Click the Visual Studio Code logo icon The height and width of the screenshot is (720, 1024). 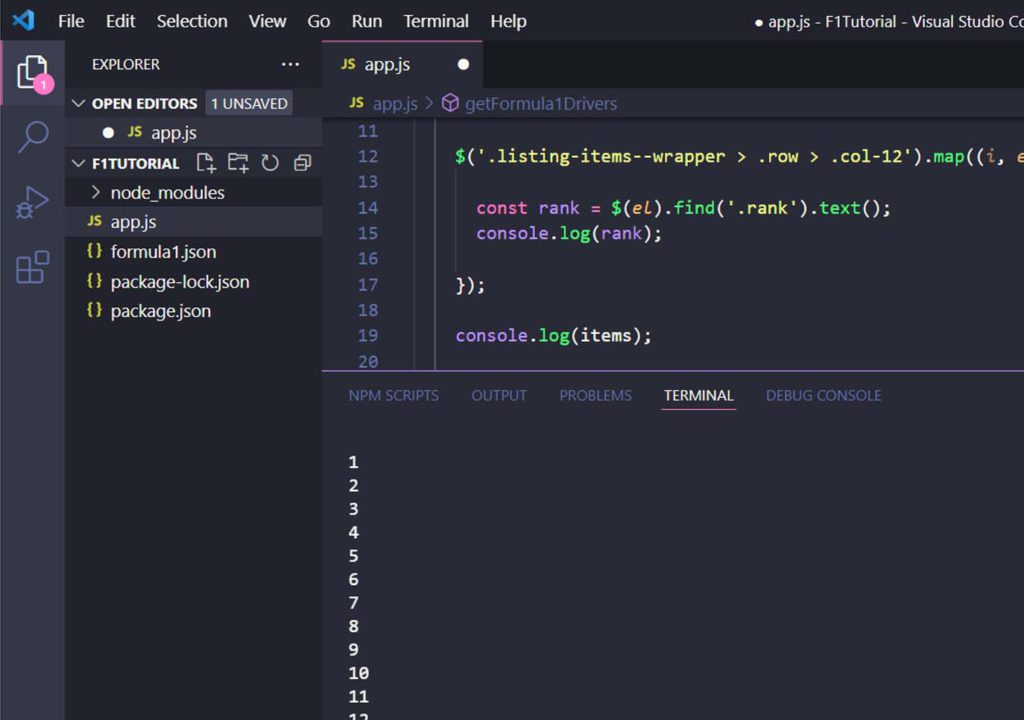[23, 20]
